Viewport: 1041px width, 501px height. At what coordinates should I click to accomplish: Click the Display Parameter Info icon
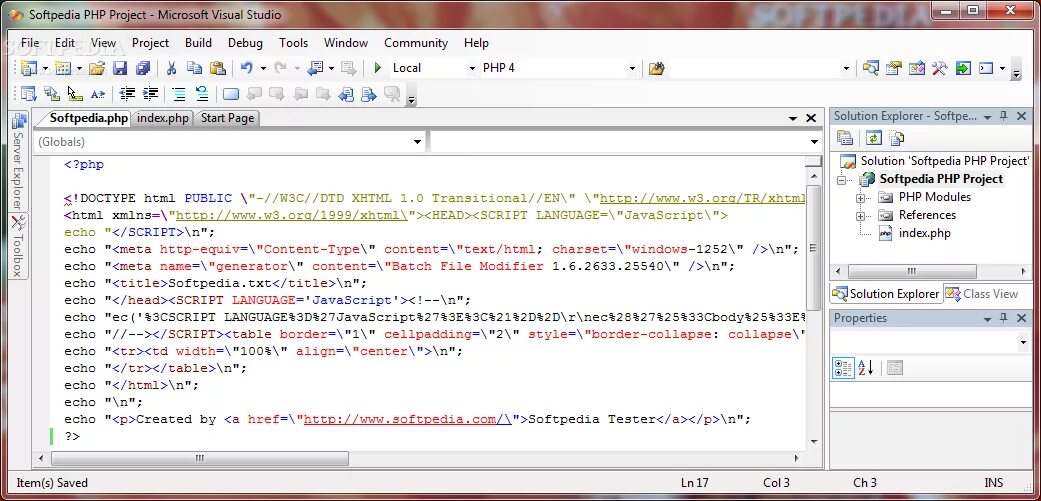52,94
